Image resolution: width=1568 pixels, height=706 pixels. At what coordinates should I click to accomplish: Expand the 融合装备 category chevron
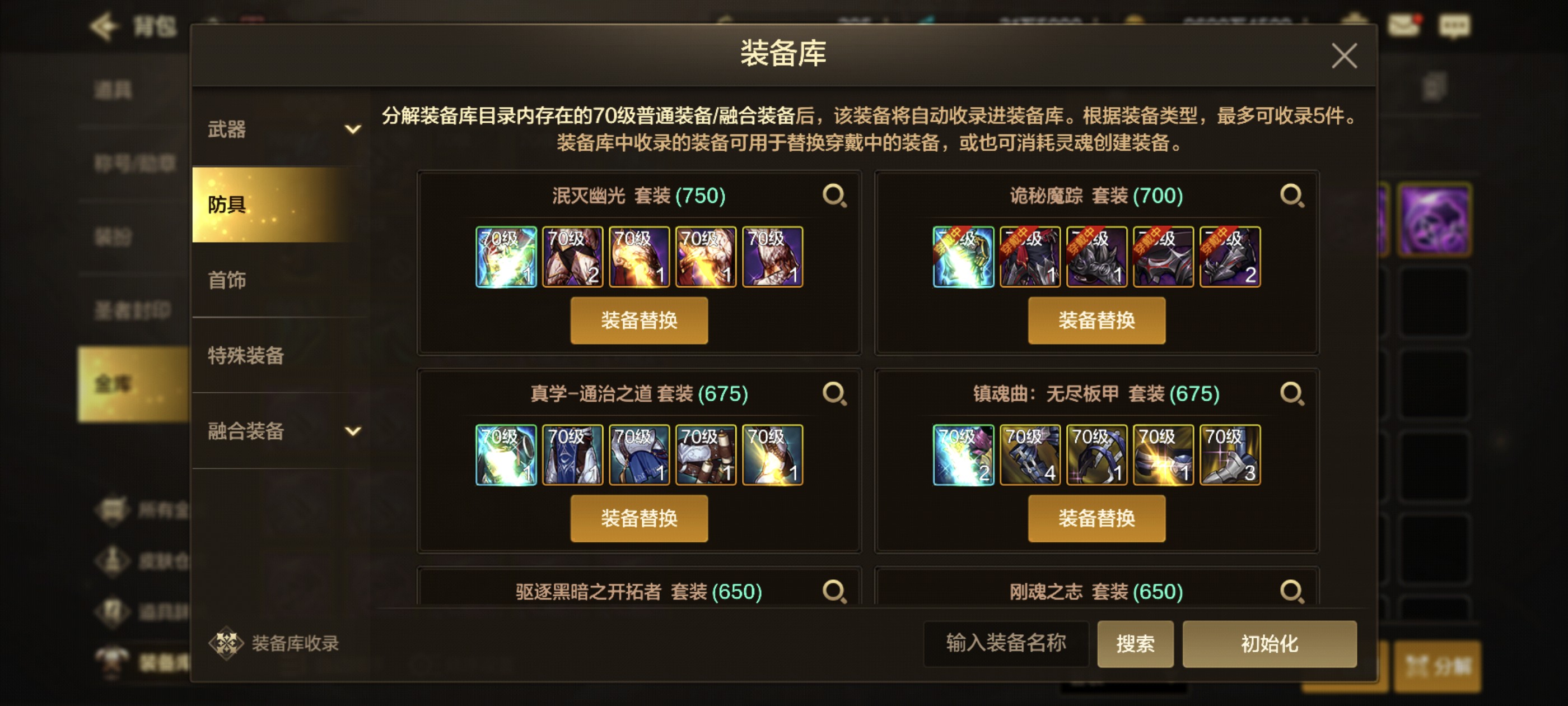[x=353, y=431]
